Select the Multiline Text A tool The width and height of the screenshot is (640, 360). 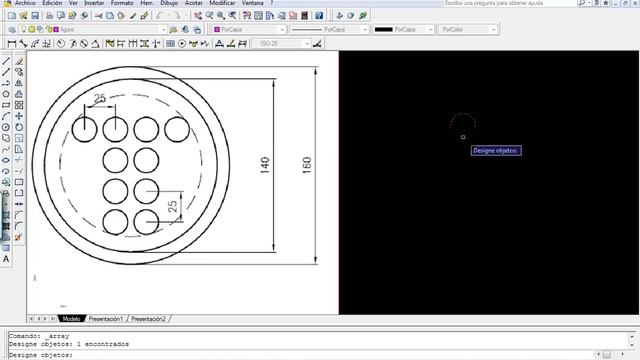(6, 259)
